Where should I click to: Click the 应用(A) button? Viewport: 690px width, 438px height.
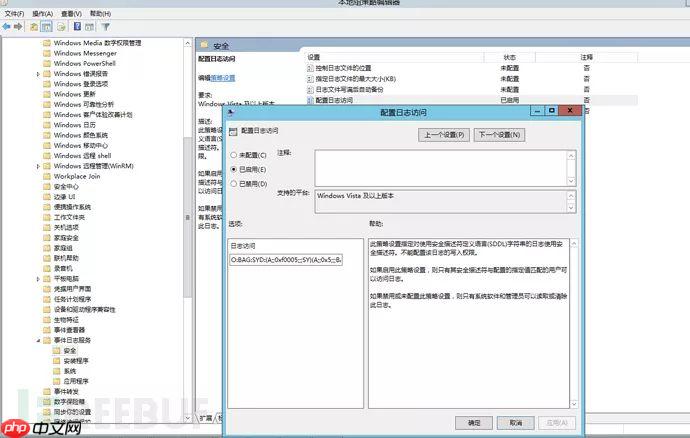557,423
